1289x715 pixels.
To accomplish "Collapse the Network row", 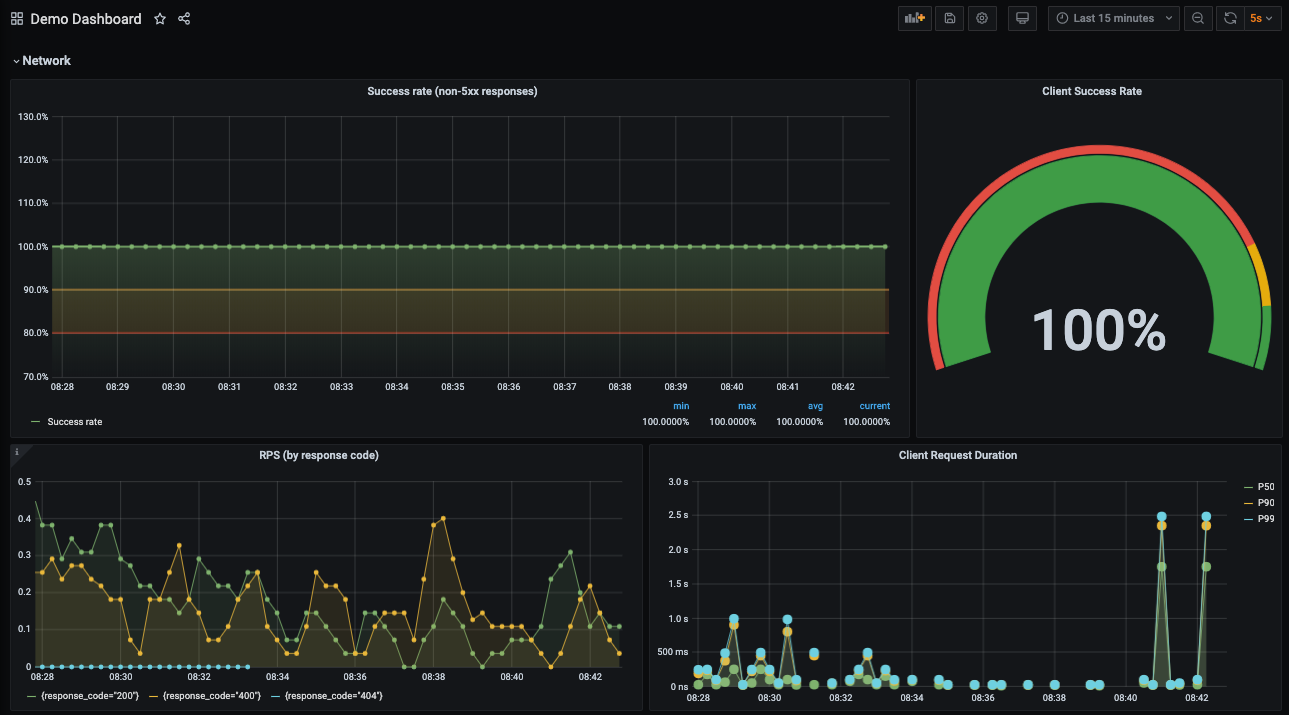I will tap(44, 60).
